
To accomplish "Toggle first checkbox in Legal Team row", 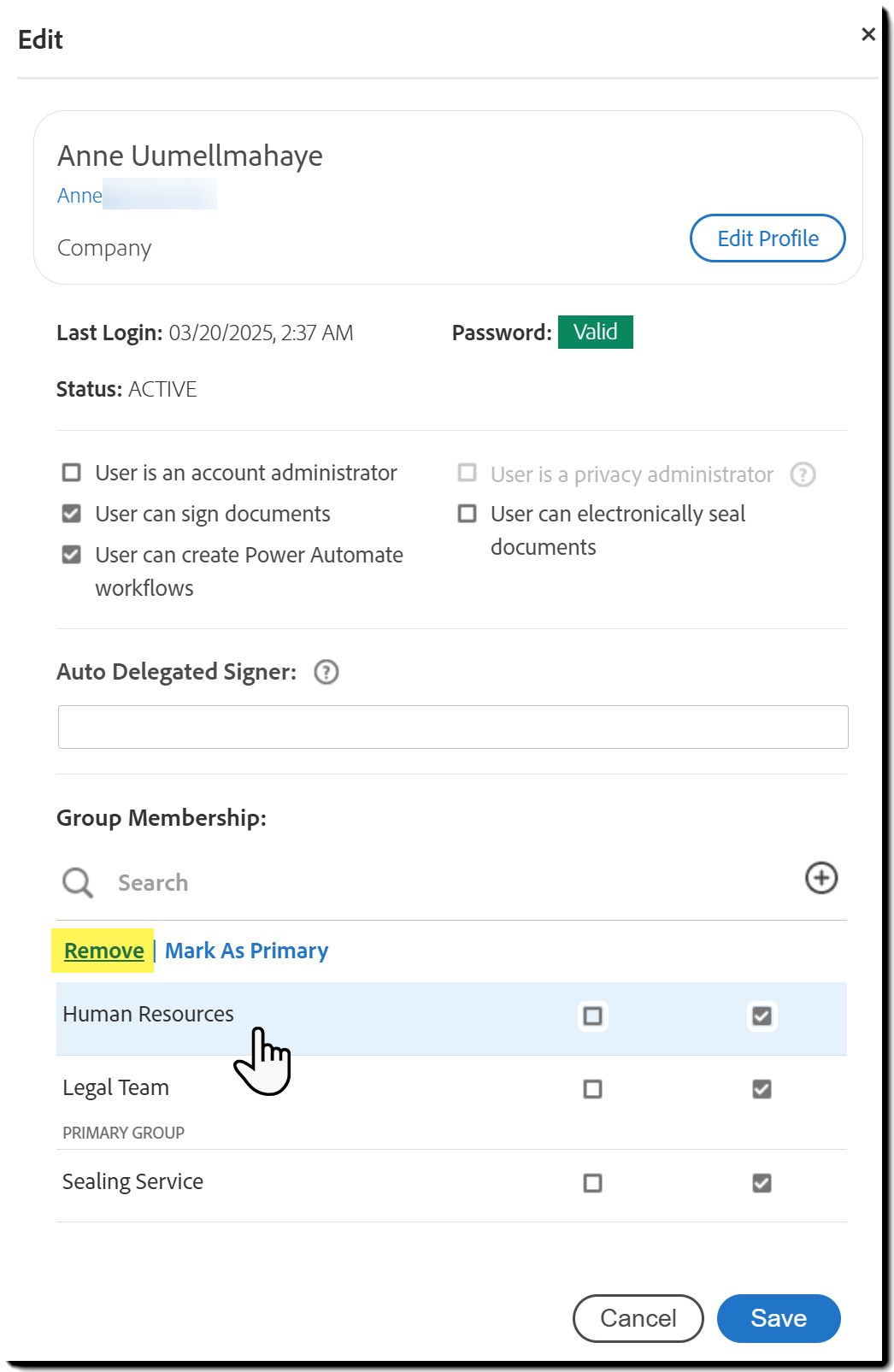I will 592,1089.
